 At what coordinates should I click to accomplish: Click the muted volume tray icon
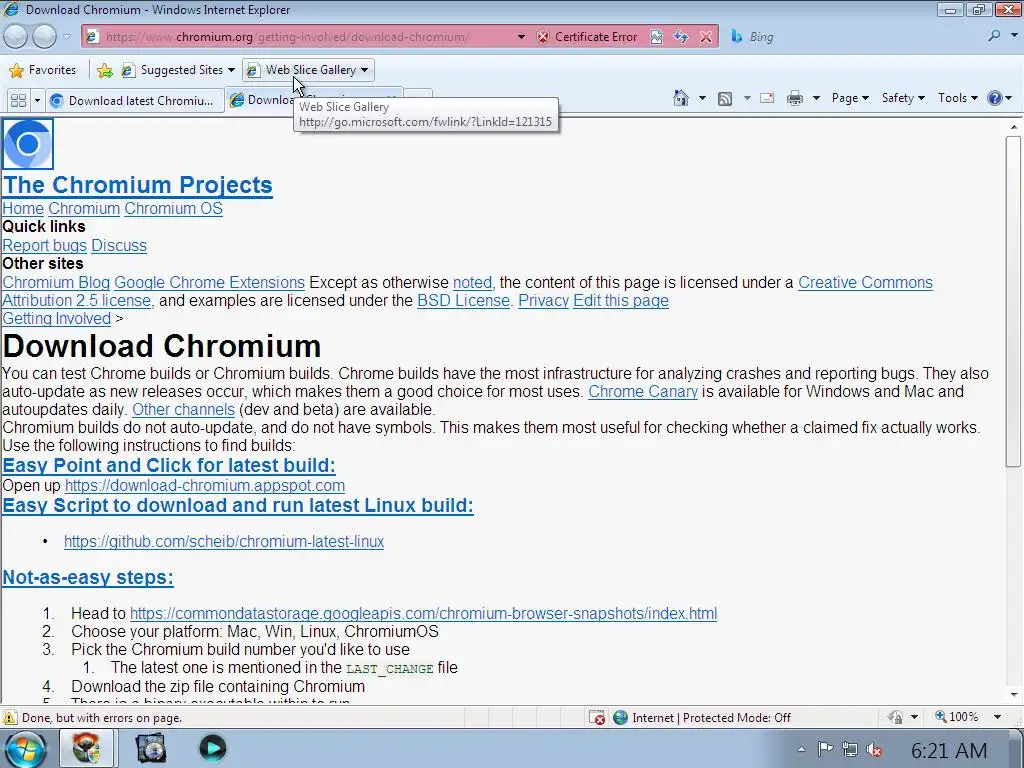click(x=874, y=750)
